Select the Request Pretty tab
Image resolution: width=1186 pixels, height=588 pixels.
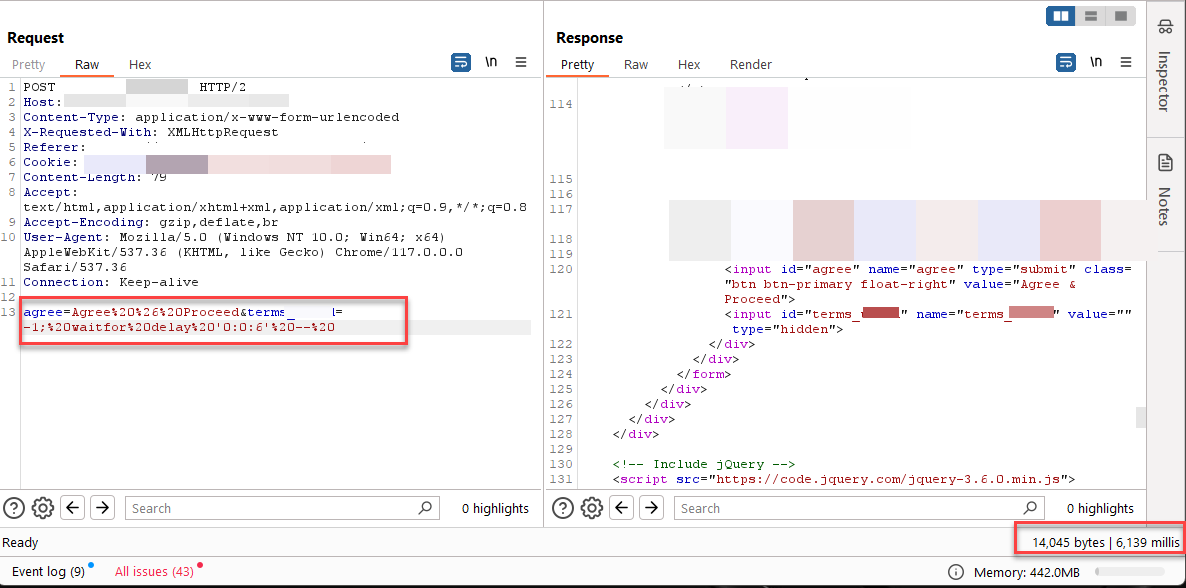pos(29,65)
